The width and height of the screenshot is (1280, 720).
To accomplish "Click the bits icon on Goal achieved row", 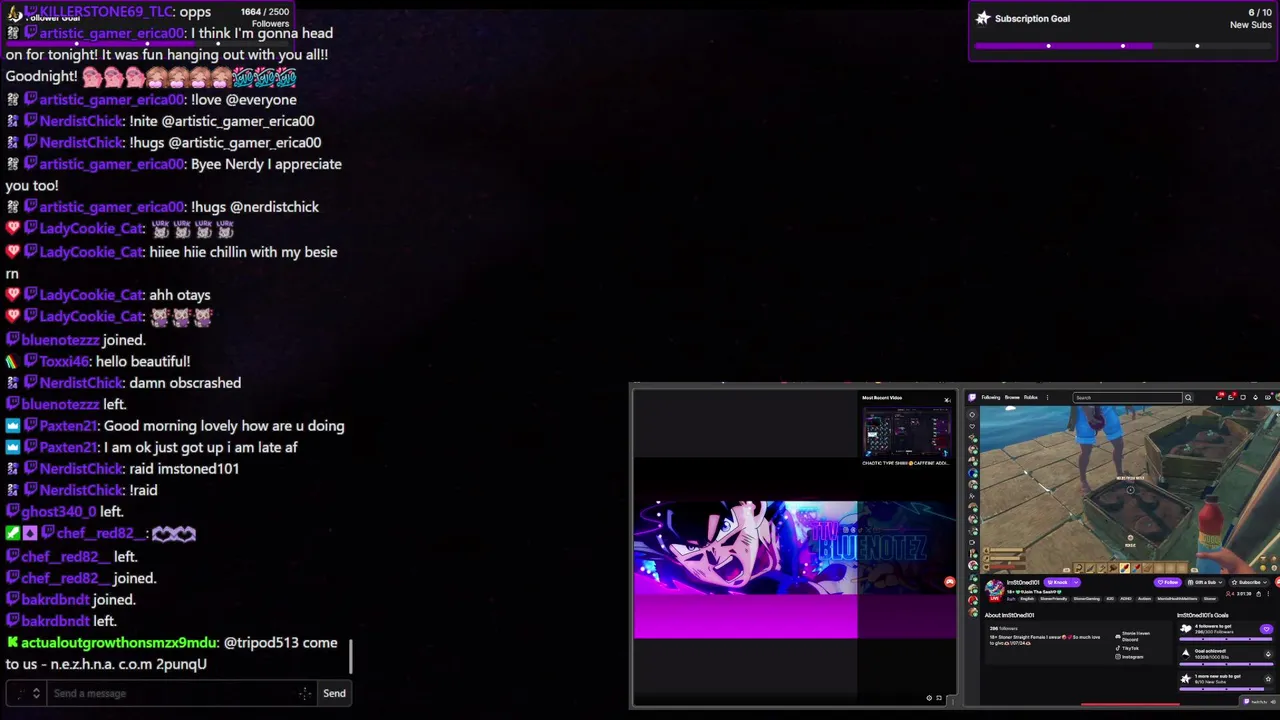I will pos(1268,654).
